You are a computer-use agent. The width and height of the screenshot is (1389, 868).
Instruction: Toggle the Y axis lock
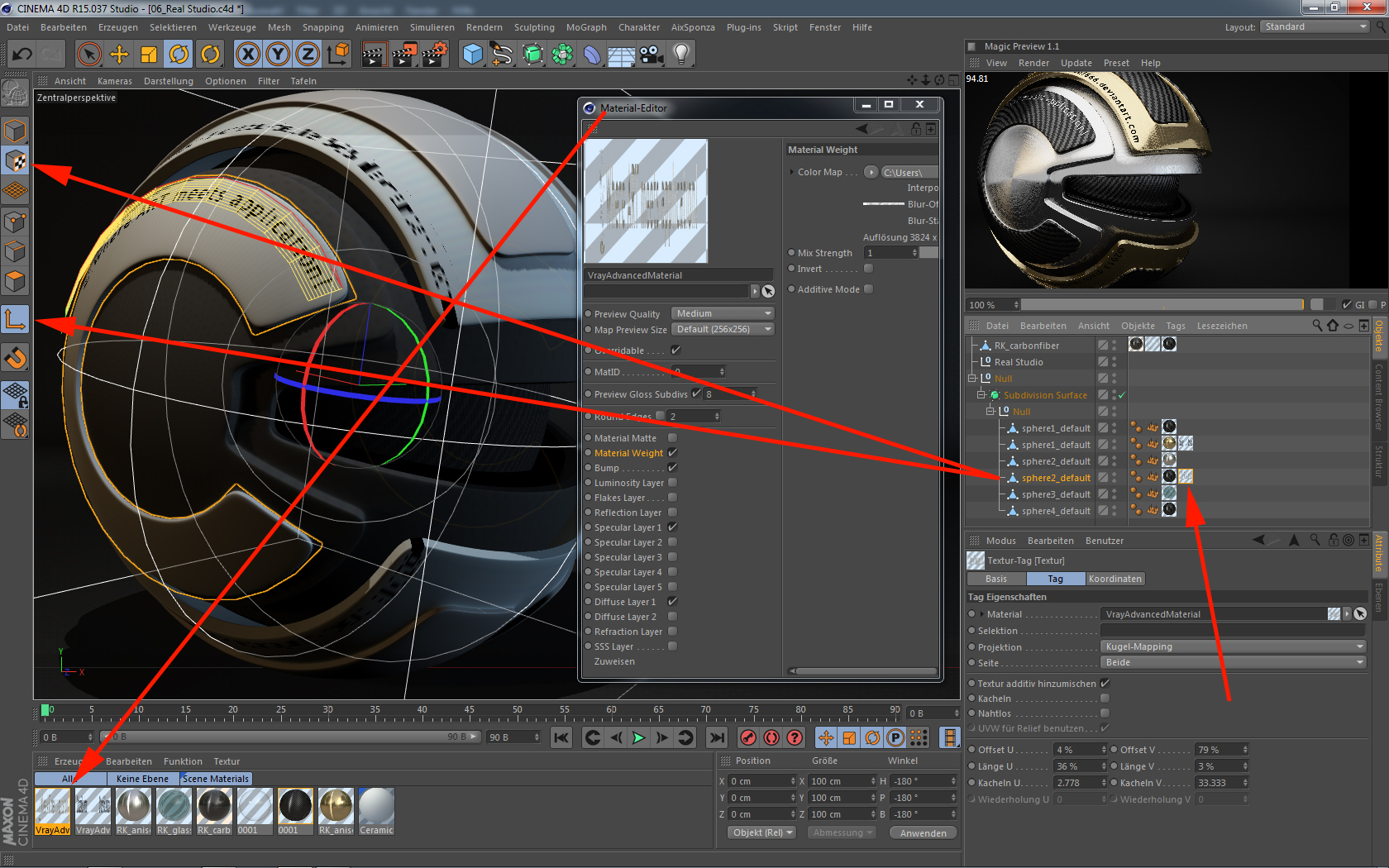click(x=278, y=55)
